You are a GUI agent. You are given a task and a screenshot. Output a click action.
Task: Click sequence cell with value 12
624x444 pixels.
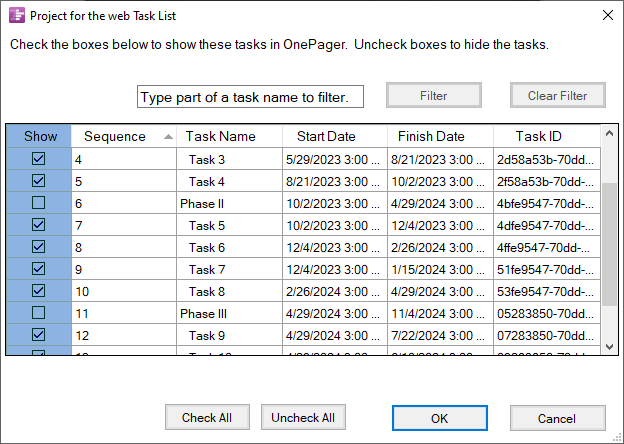click(x=124, y=335)
